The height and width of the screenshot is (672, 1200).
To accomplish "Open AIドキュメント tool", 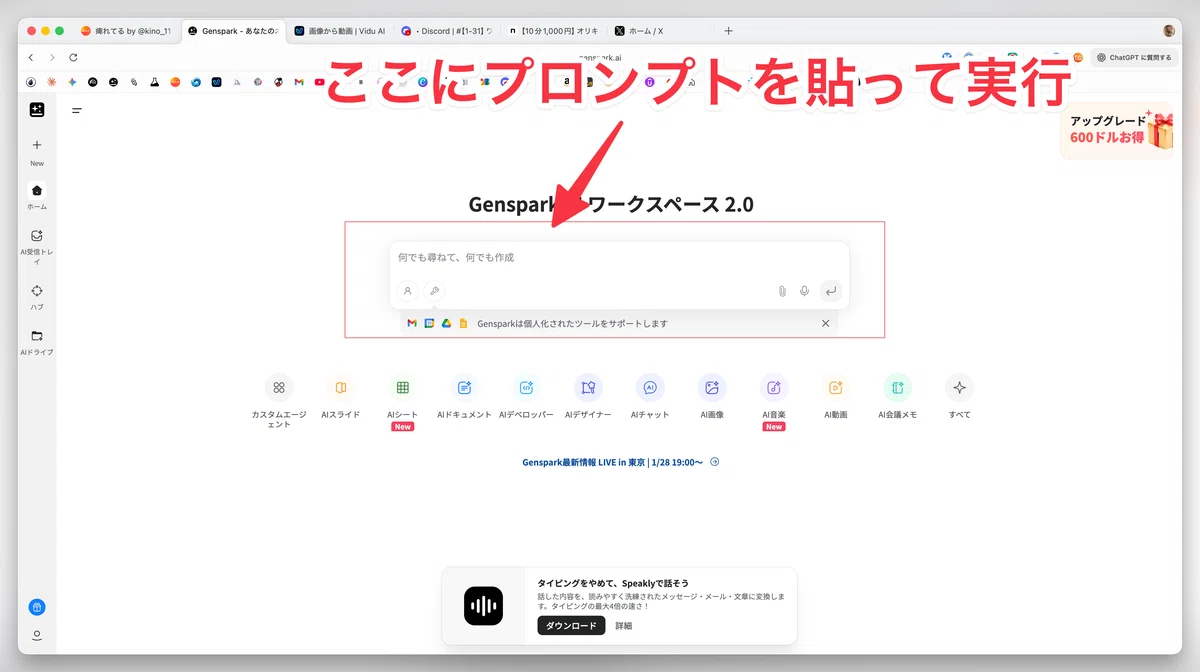I will [x=464, y=387].
